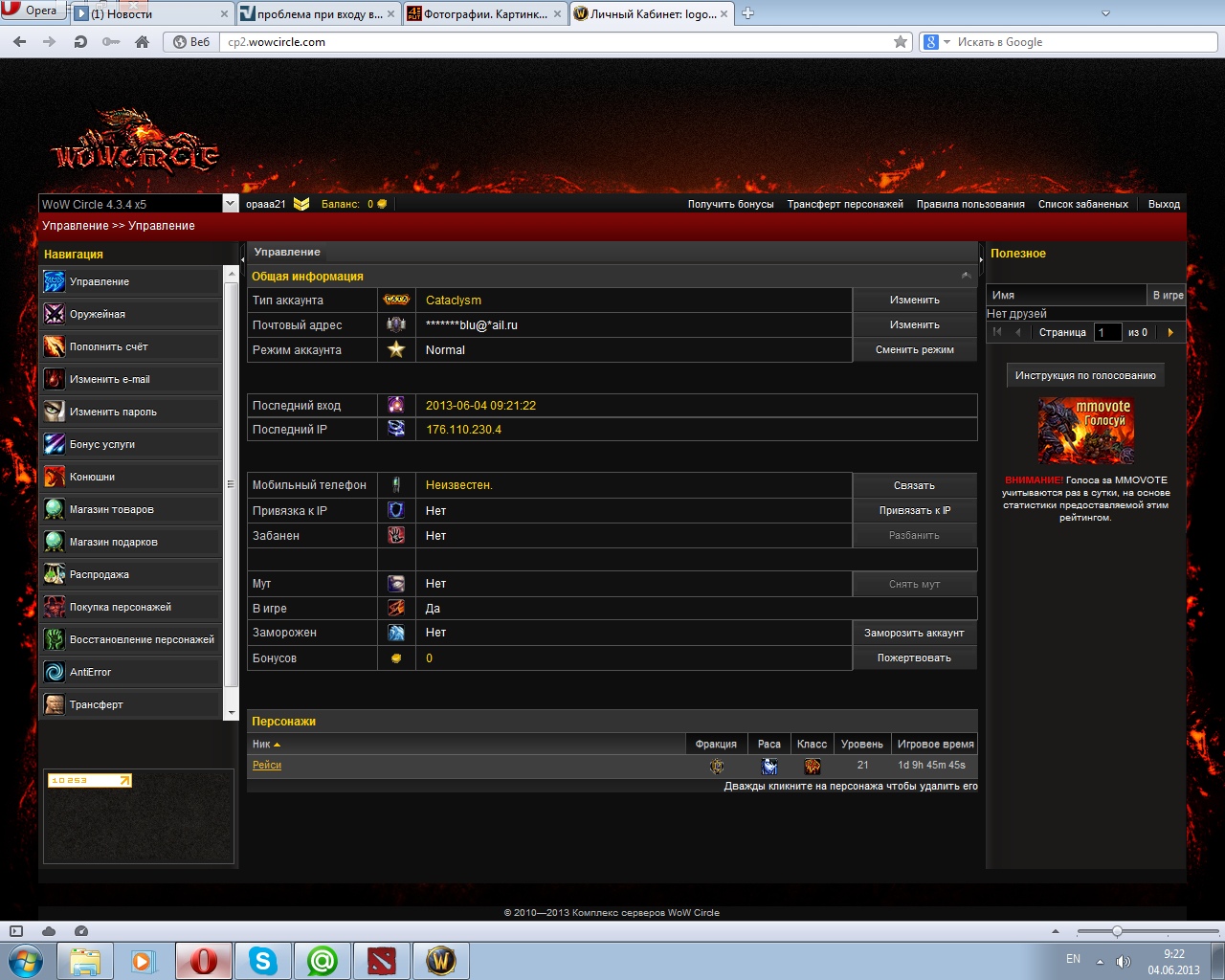Click the Opera home button icon

tap(142, 42)
